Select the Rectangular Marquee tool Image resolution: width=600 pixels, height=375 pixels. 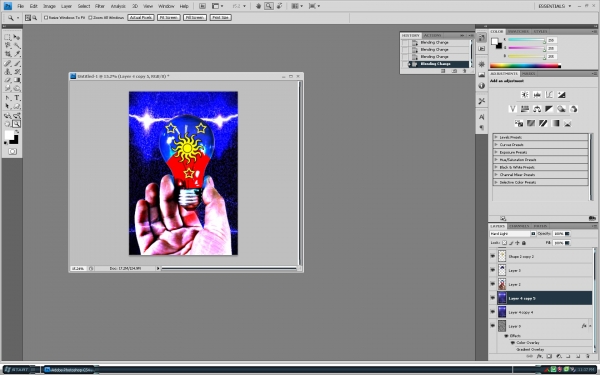coord(7,37)
